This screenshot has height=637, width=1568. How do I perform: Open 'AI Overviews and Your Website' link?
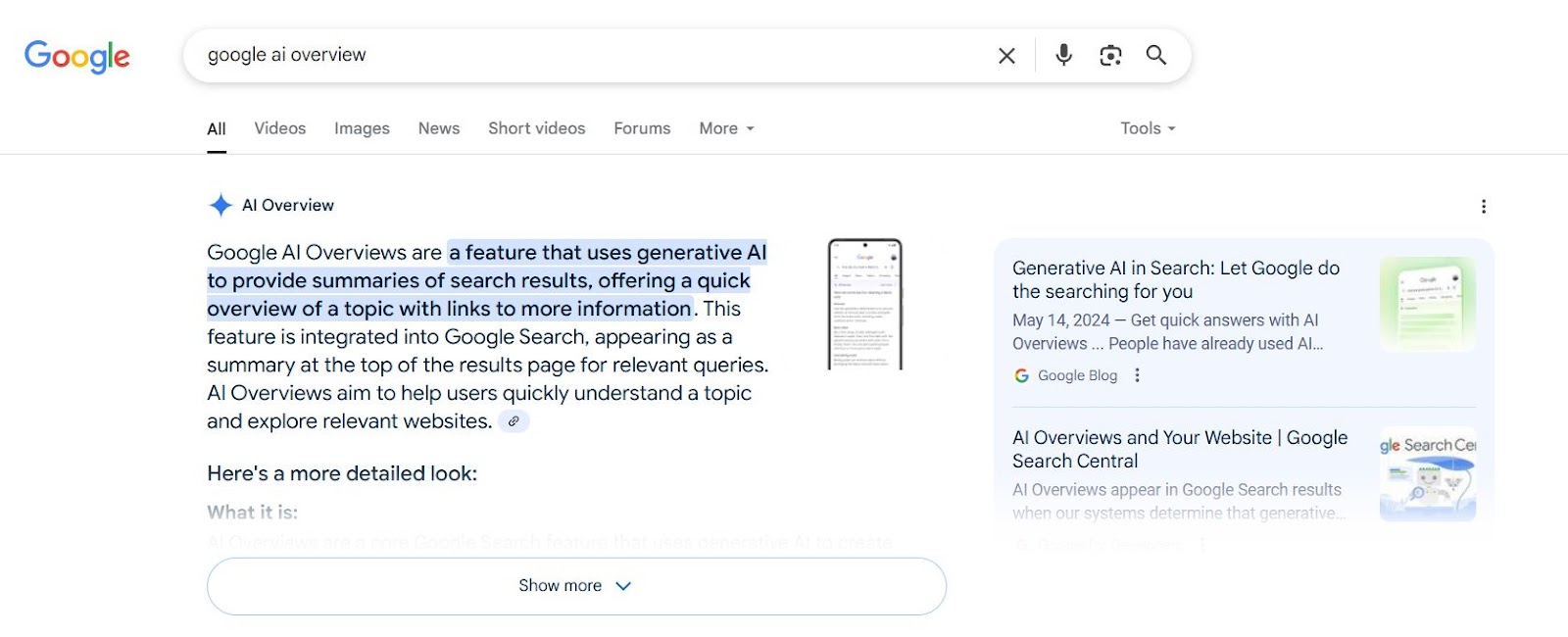tap(1180, 449)
